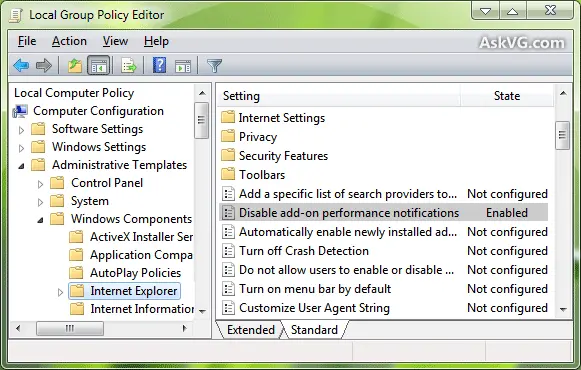Expand the Control Panel node
The width and height of the screenshot is (581, 370).
coord(40,184)
